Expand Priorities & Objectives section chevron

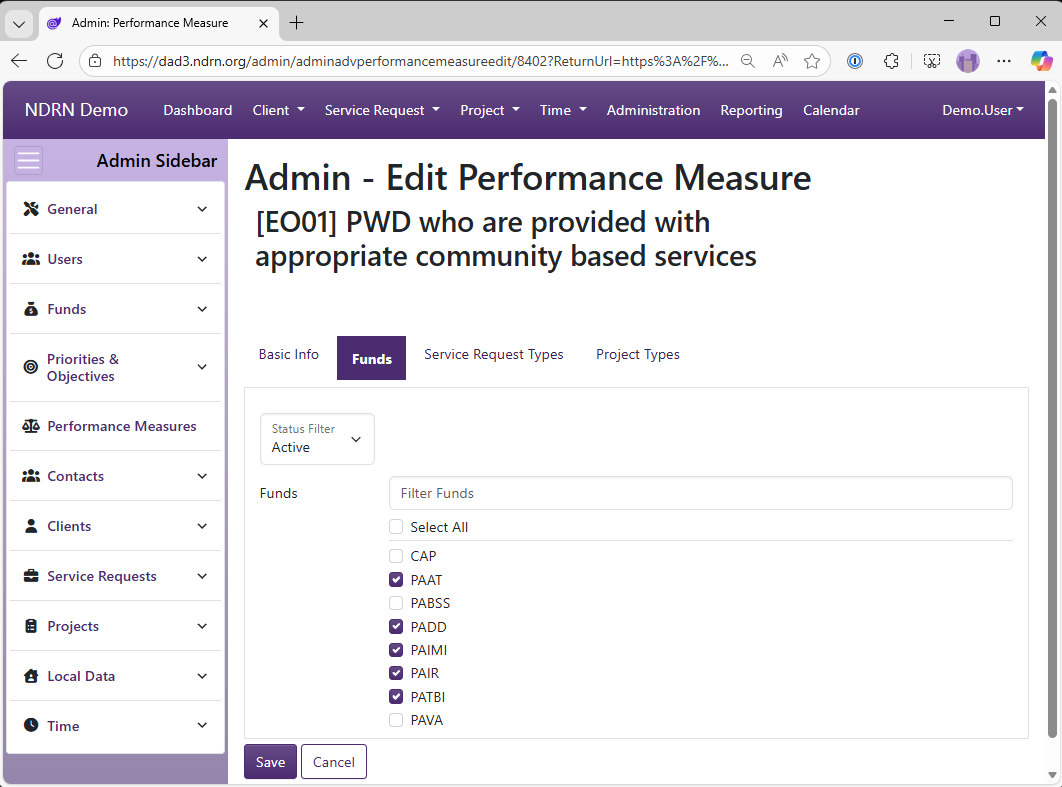[202, 367]
